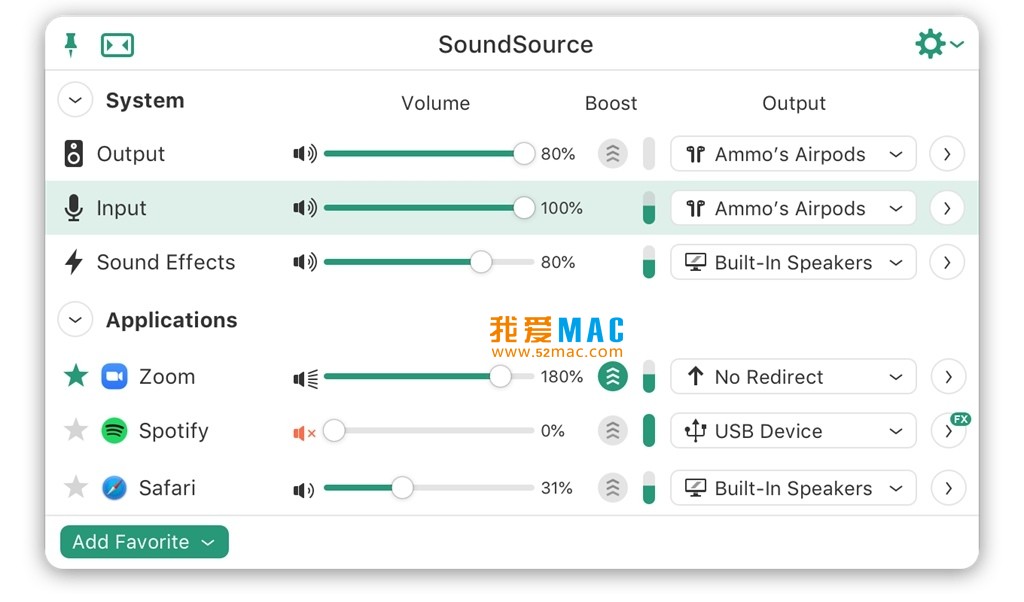The height and width of the screenshot is (602, 1024).
Task: Open Spotify USB Device dropdown
Action: coord(793,431)
